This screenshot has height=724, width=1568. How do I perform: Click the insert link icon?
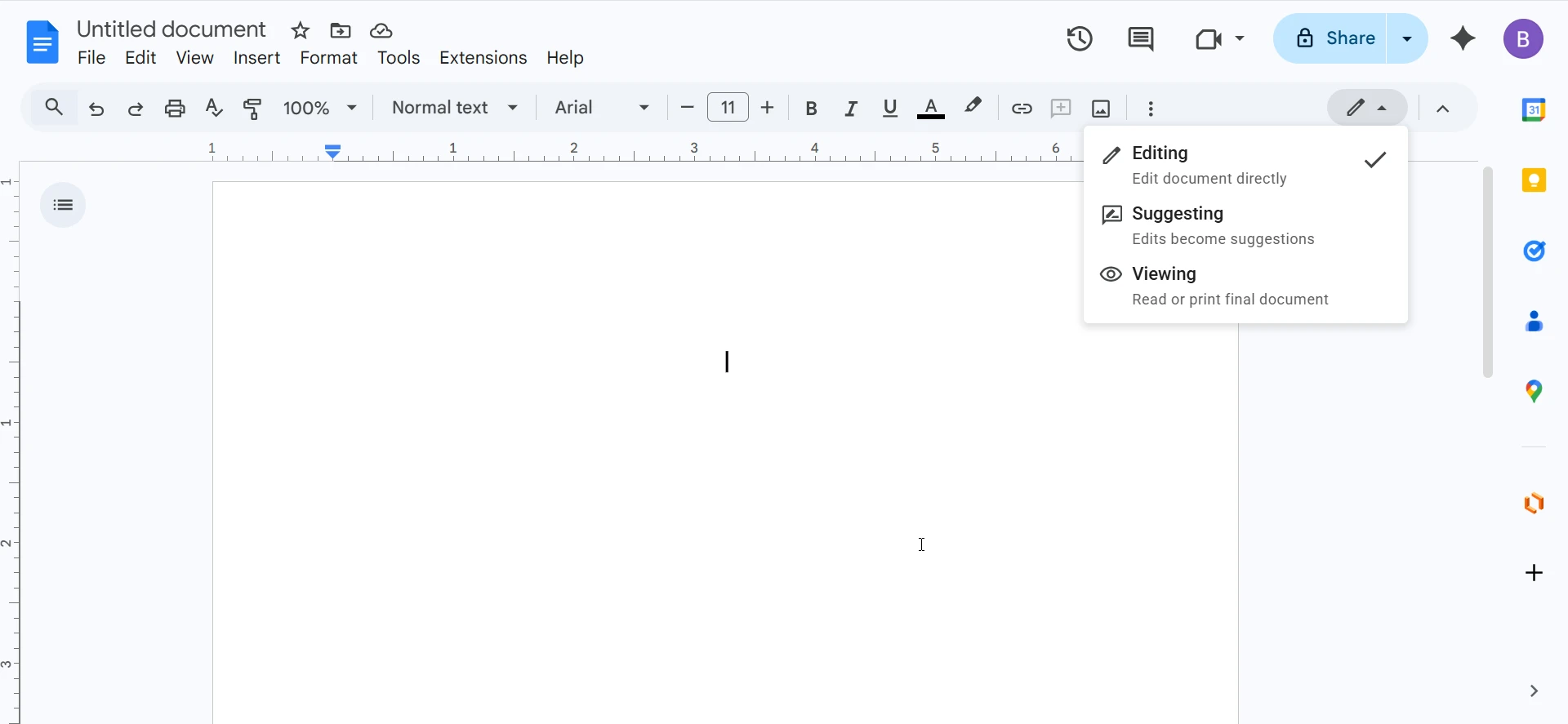[1022, 108]
